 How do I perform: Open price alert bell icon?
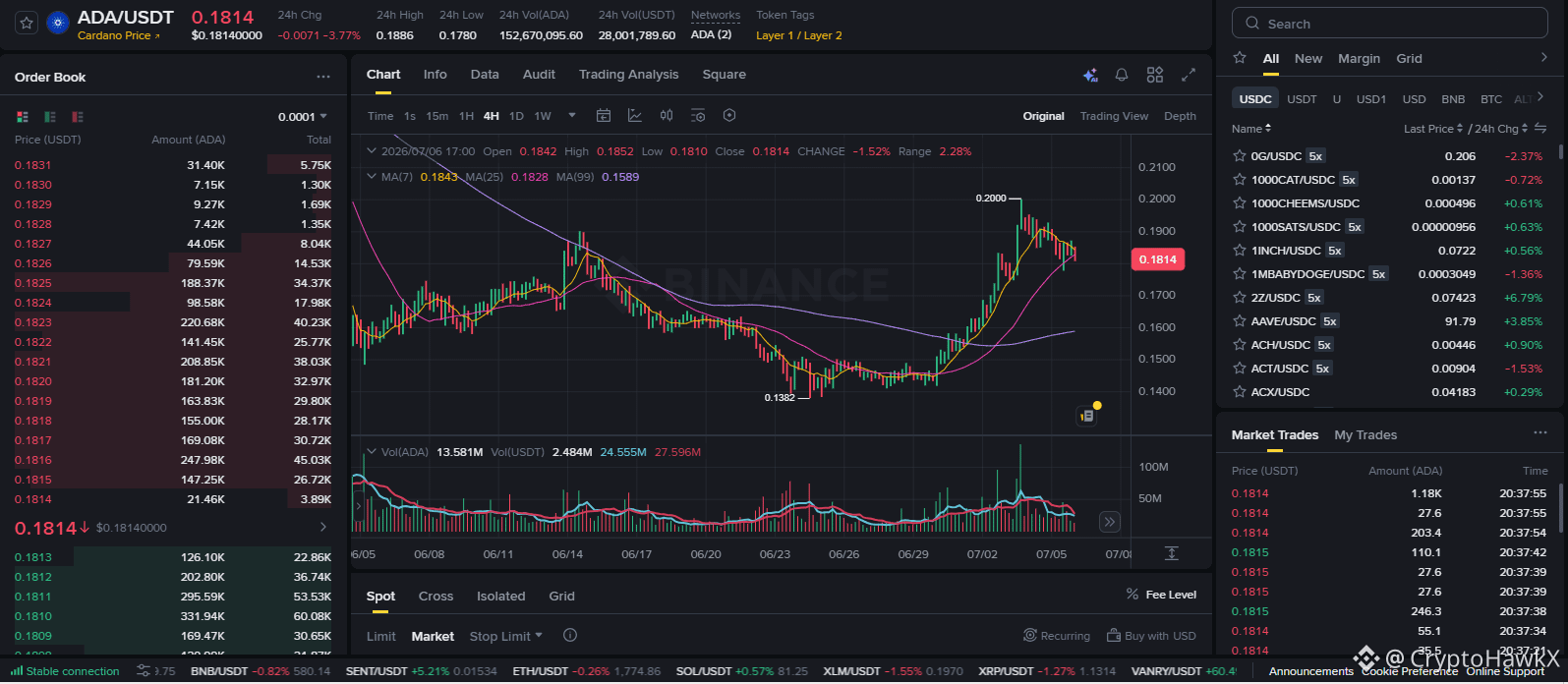coord(1122,75)
